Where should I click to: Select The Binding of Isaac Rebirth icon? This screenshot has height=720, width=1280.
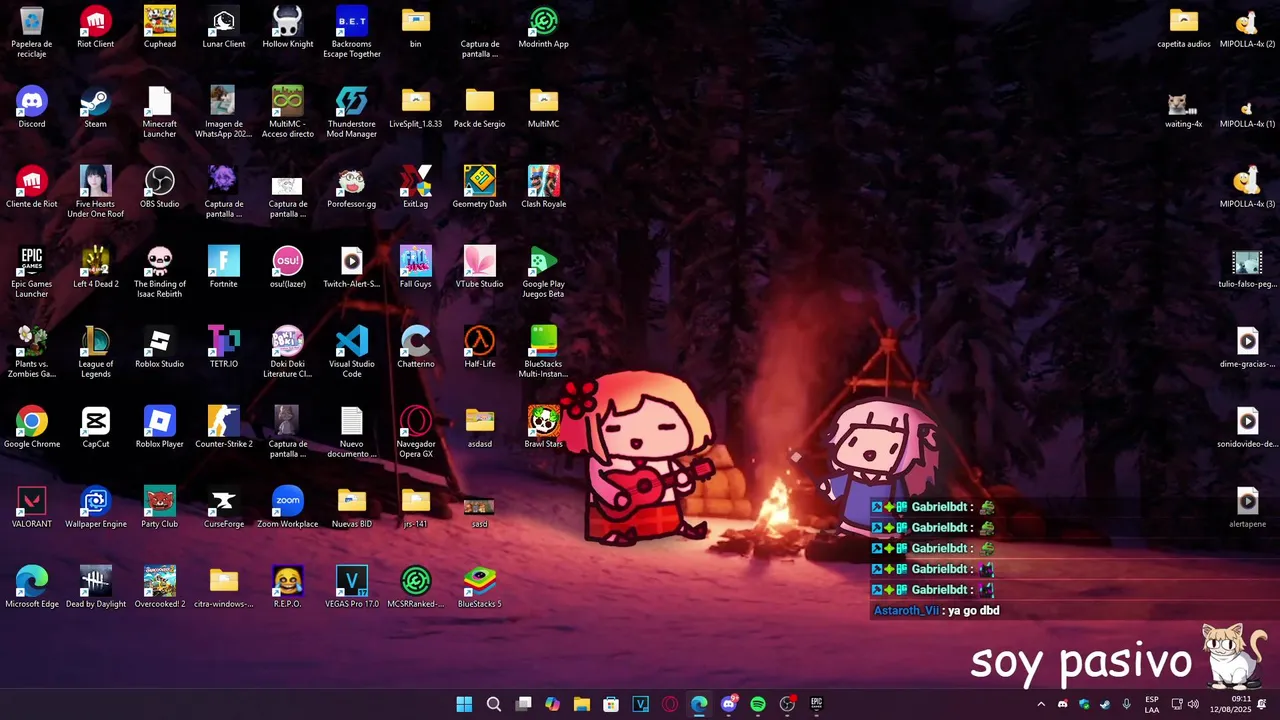(x=160, y=271)
